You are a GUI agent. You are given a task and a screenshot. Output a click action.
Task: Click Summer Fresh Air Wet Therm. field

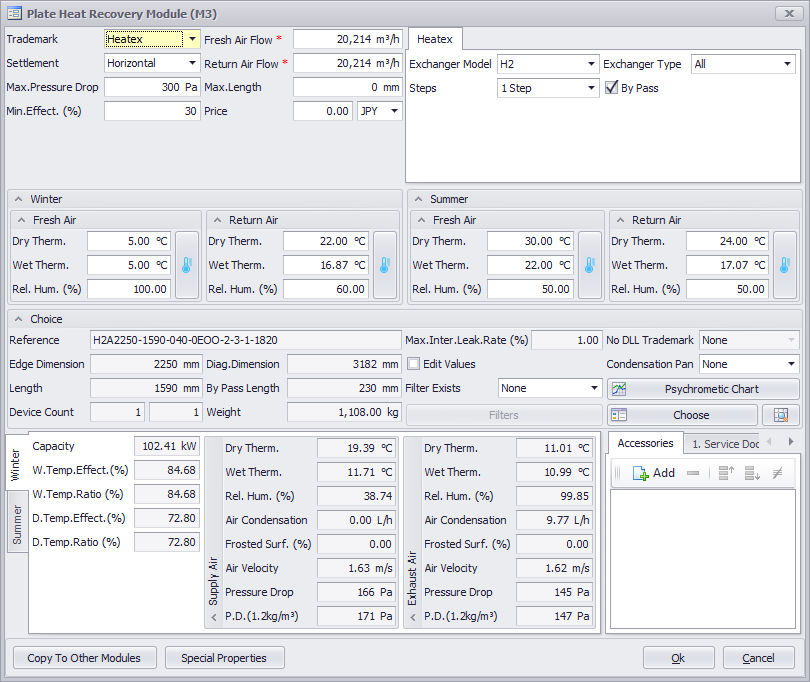(531, 265)
